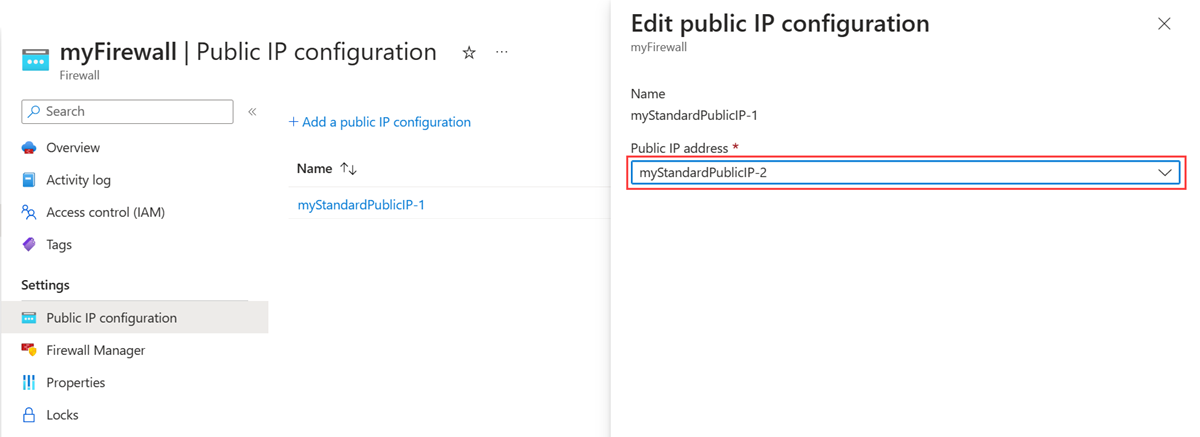Favorite this page with the star icon

coord(469,53)
